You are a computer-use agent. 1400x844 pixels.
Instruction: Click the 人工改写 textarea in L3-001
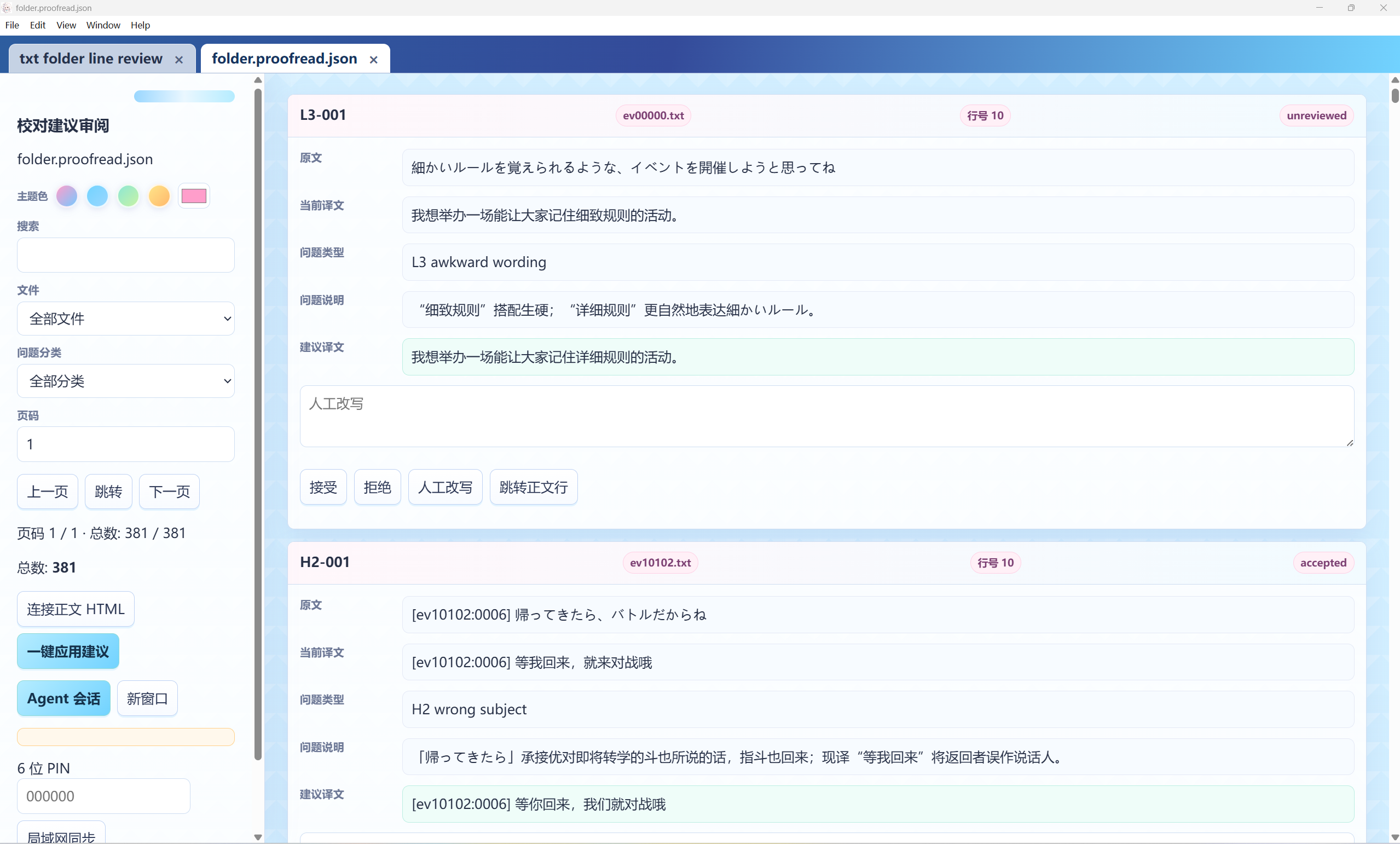pos(827,417)
